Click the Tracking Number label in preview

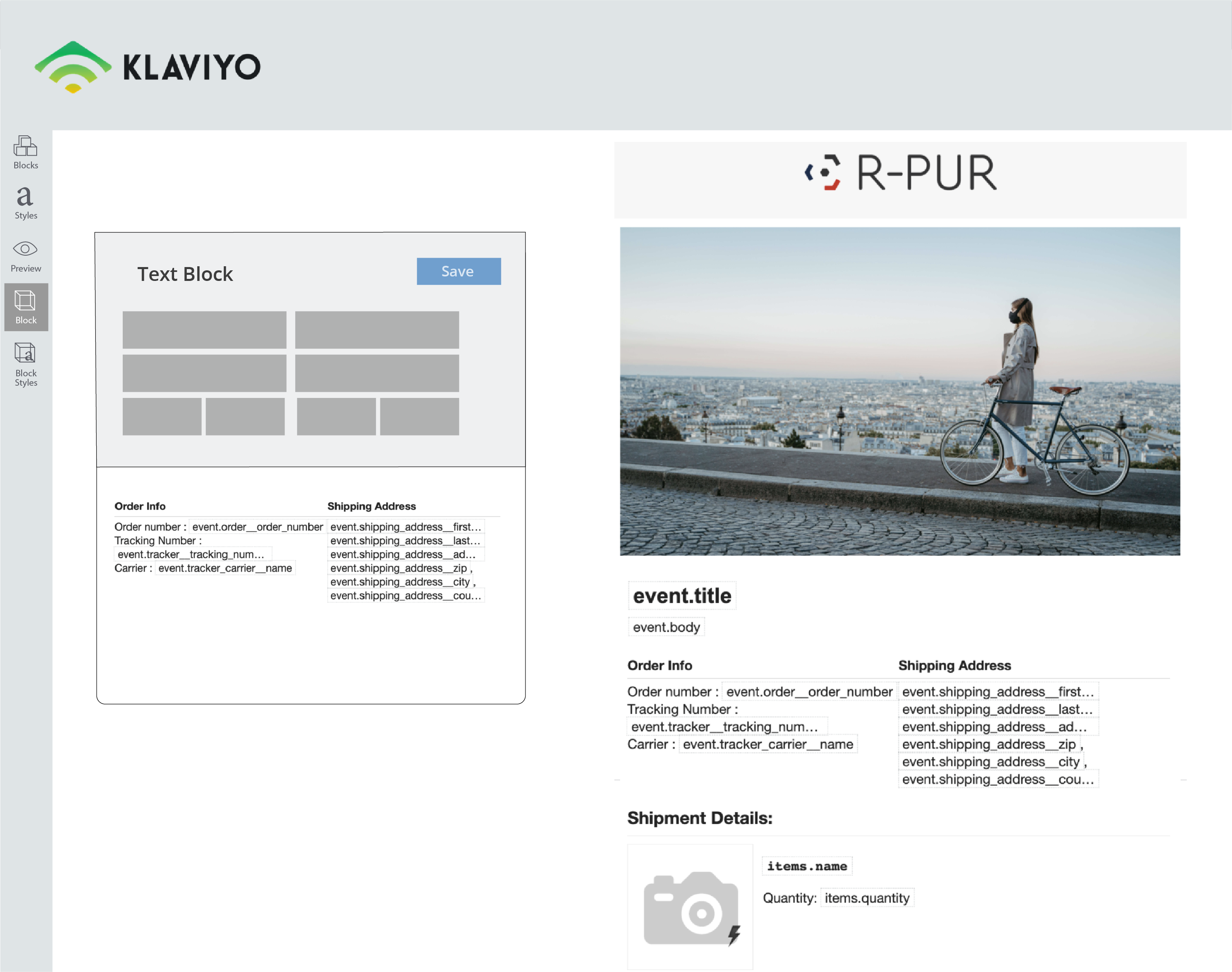tap(682, 710)
